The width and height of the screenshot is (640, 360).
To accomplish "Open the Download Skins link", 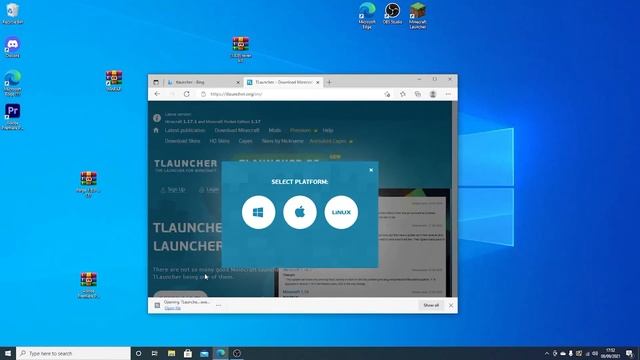I will click(182, 141).
